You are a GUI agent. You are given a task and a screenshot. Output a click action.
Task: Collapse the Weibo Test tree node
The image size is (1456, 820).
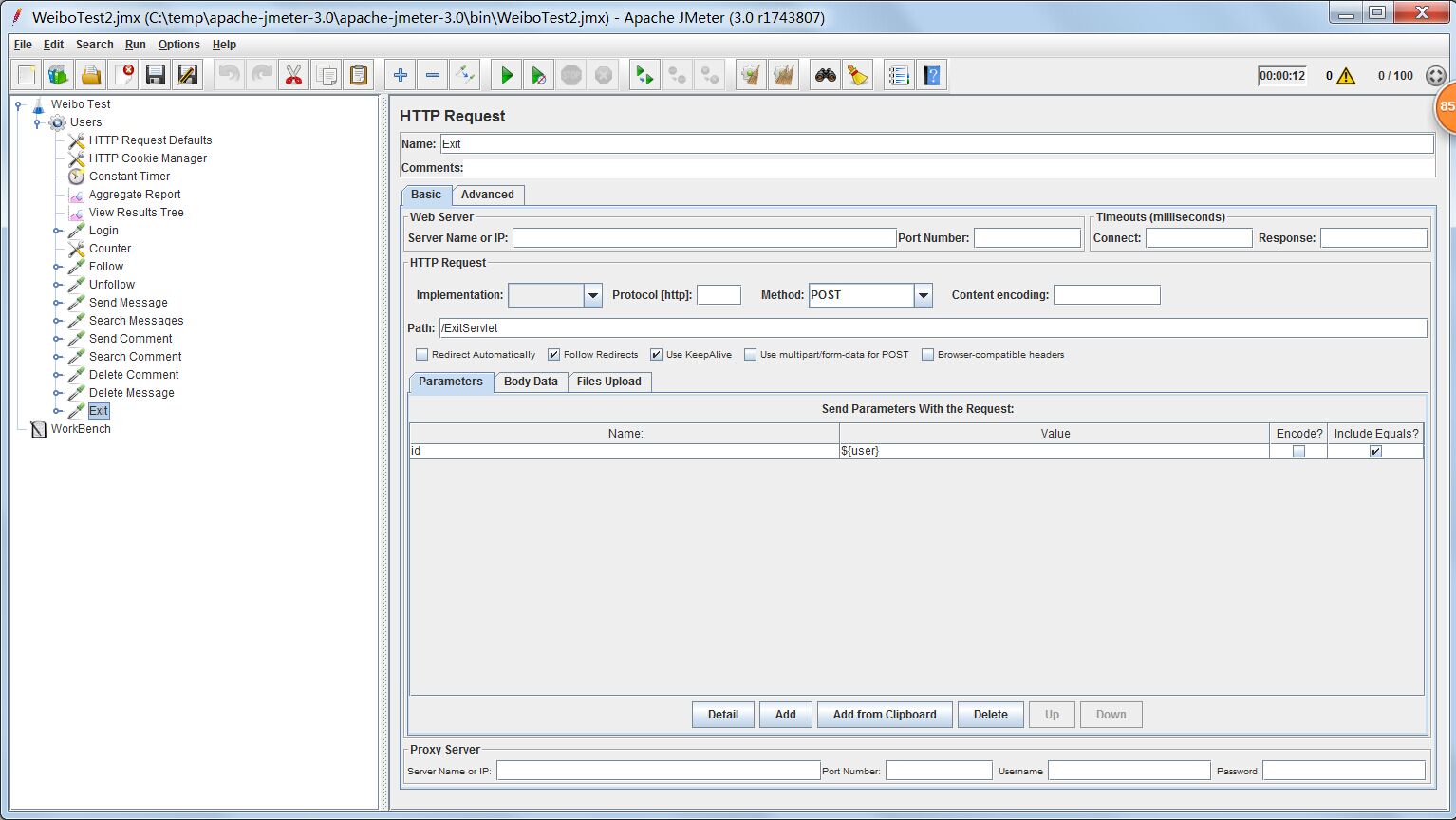[x=18, y=104]
